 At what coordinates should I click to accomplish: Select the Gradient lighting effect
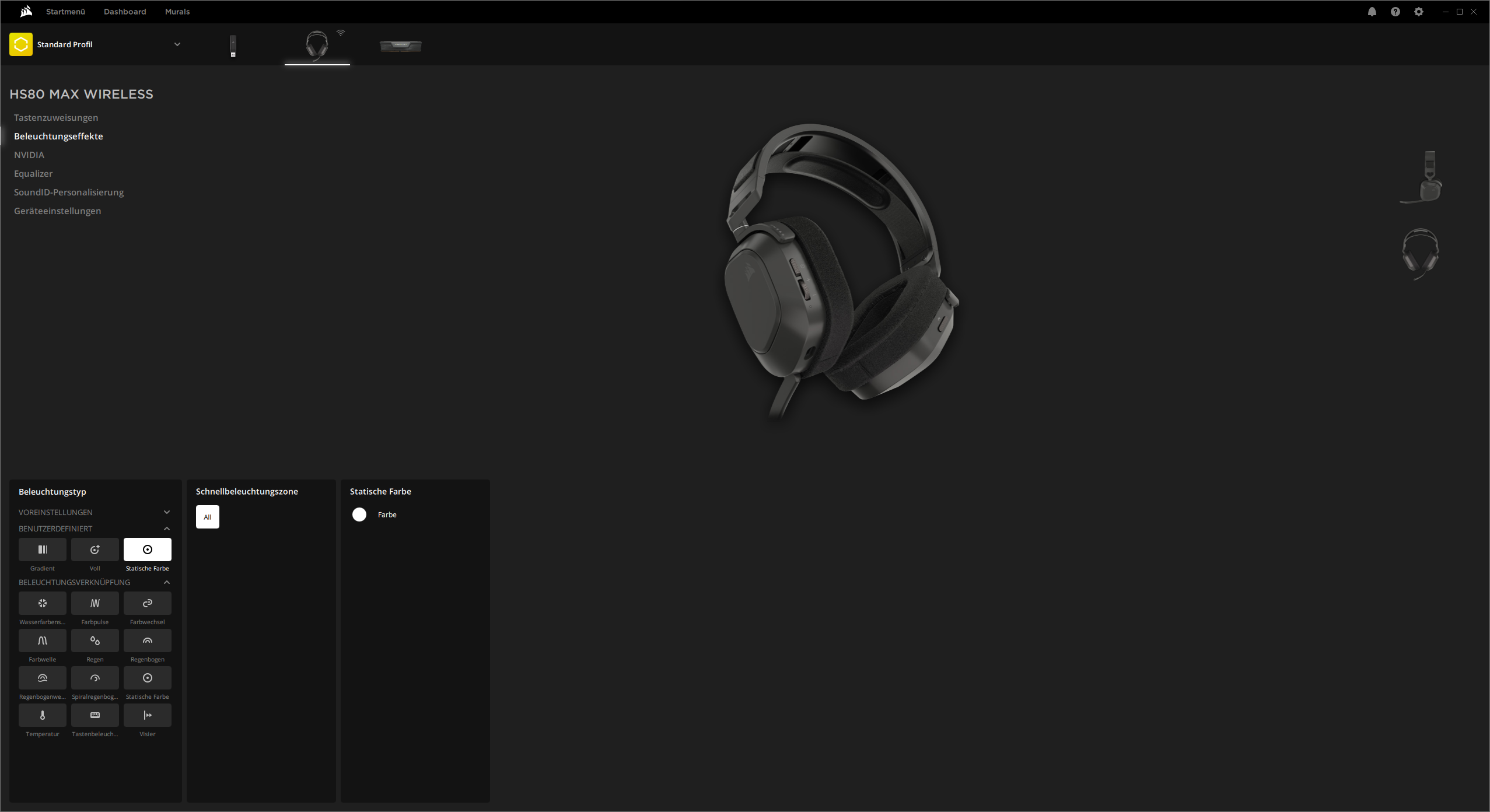click(x=42, y=549)
